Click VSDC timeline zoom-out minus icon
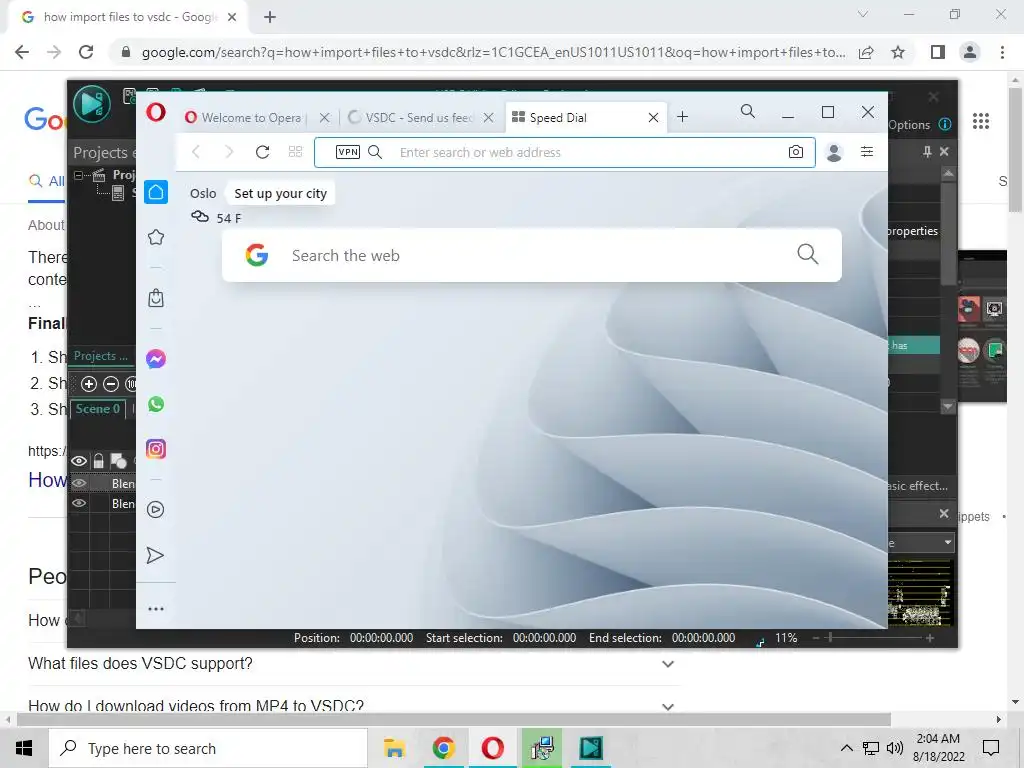 click(x=111, y=384)
